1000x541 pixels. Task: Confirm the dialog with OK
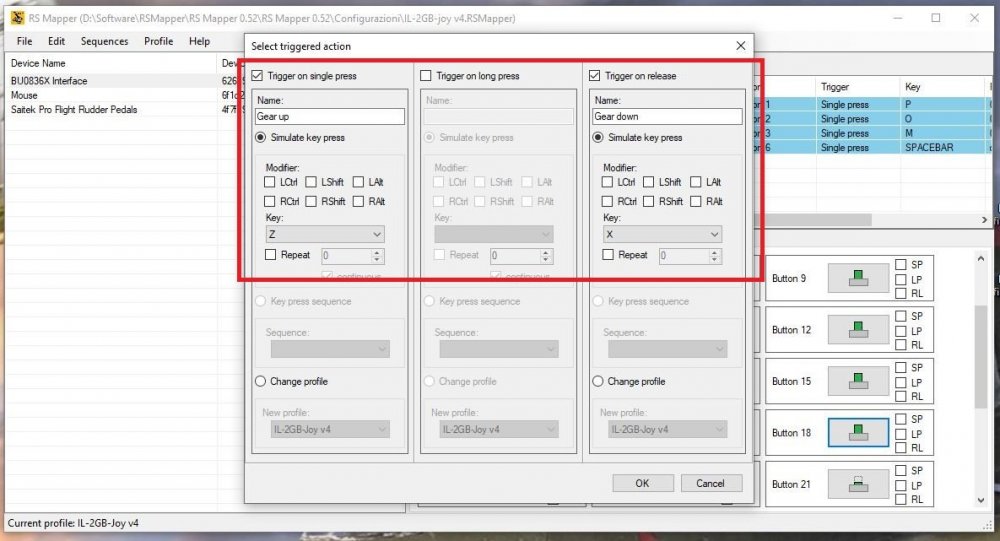pos(642,483)
